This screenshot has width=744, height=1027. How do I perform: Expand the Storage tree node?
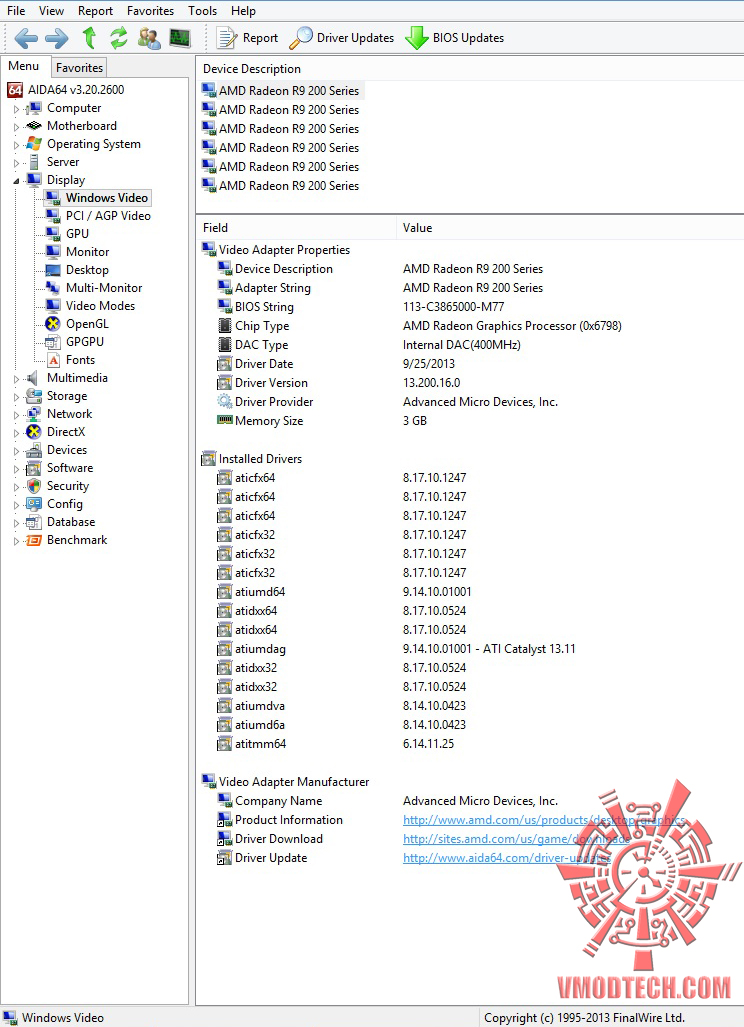(x=16, y=397)
